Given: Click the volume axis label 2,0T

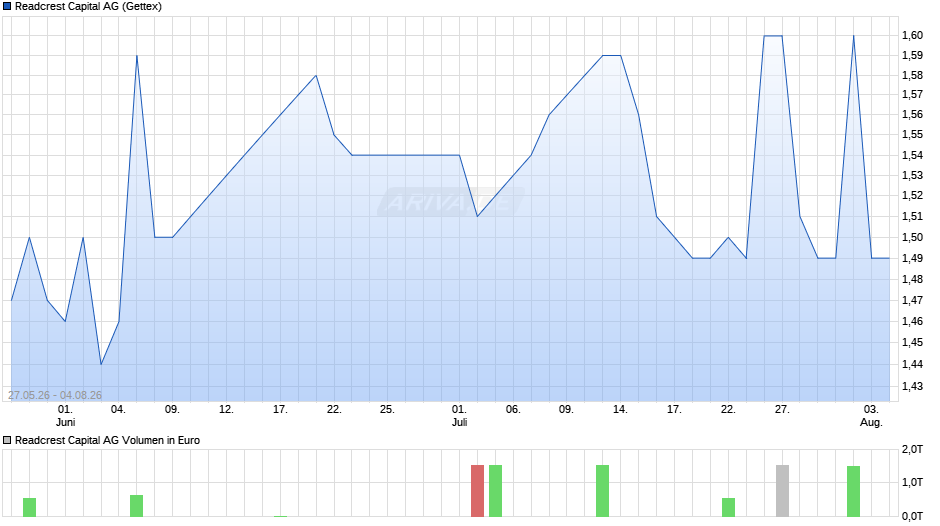Looking at the screenshot, I should [912, 449].
